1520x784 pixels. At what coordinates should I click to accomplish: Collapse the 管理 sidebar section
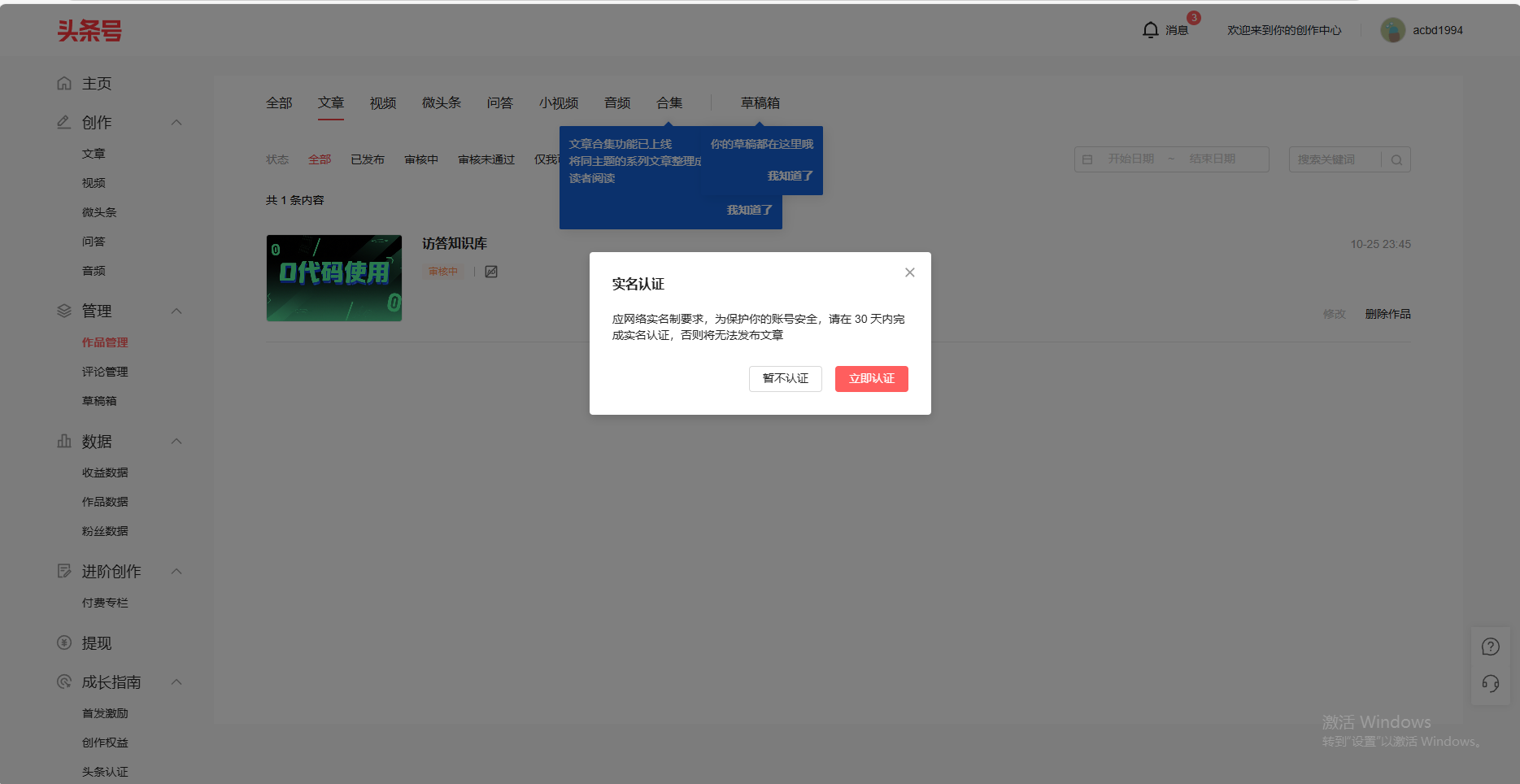click(x=176, y=311)
